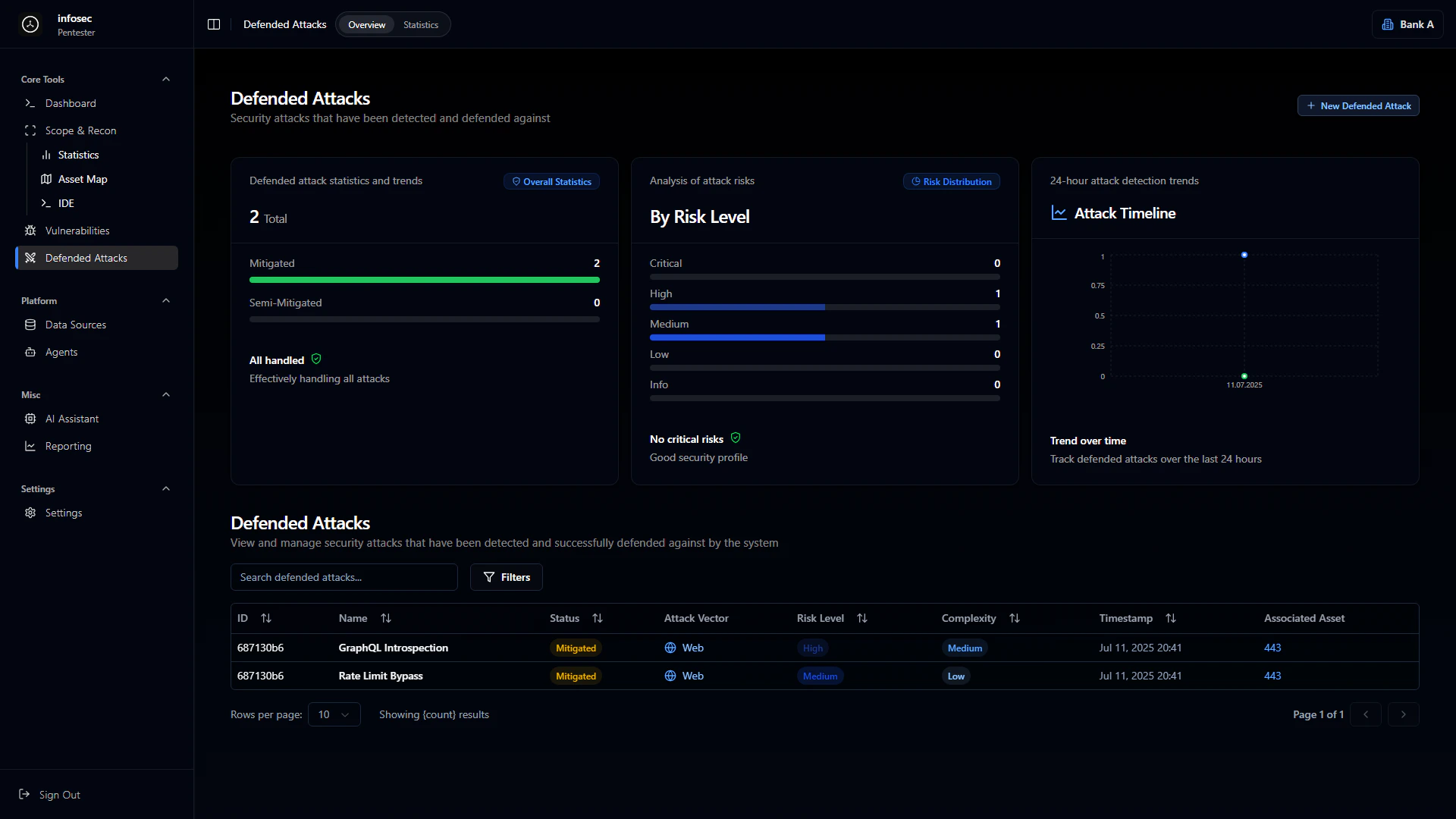Click the Agents robot icon
The height and width of the screenshot is (819, 1456).
tap(30, 352)
